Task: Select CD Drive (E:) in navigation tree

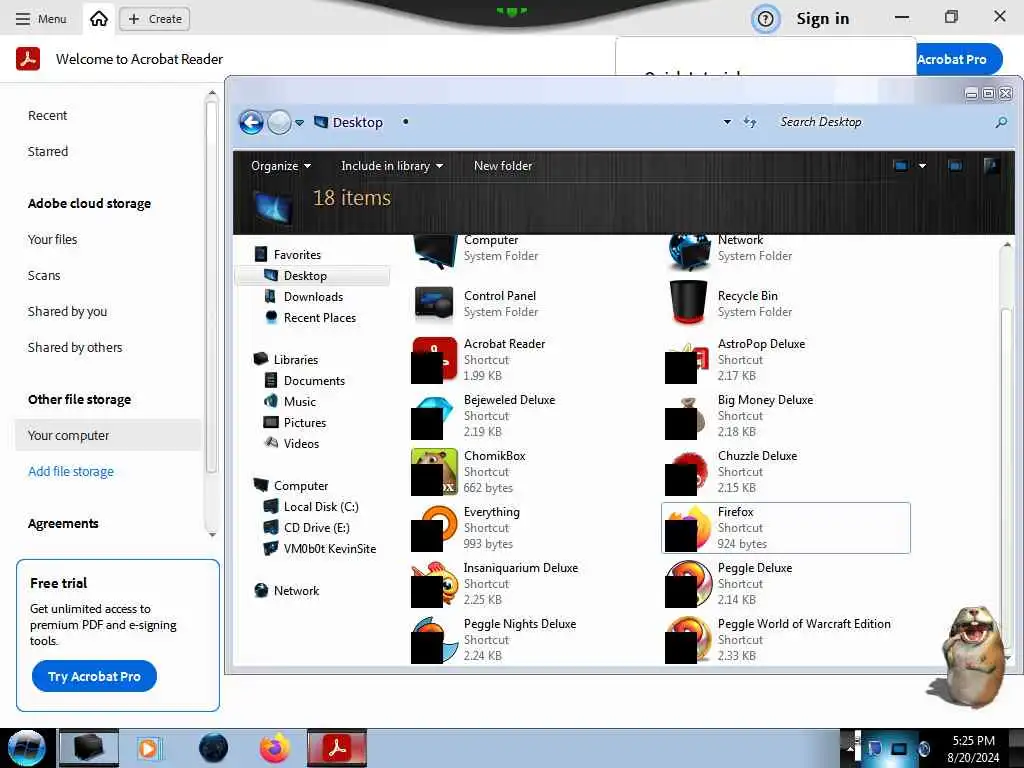Action: point(316,528)
